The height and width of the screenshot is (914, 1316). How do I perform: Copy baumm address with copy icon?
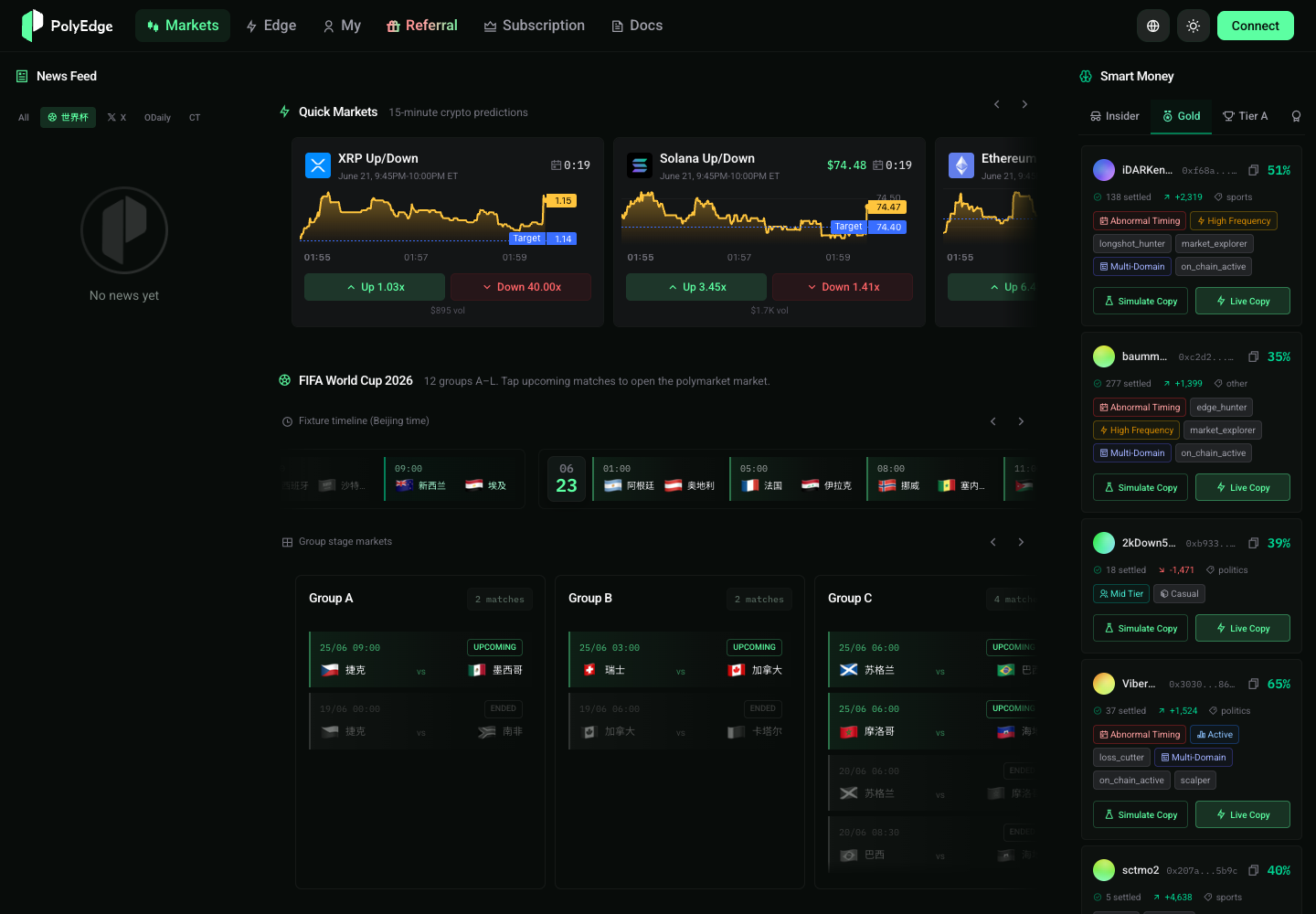click(1254, 356)
